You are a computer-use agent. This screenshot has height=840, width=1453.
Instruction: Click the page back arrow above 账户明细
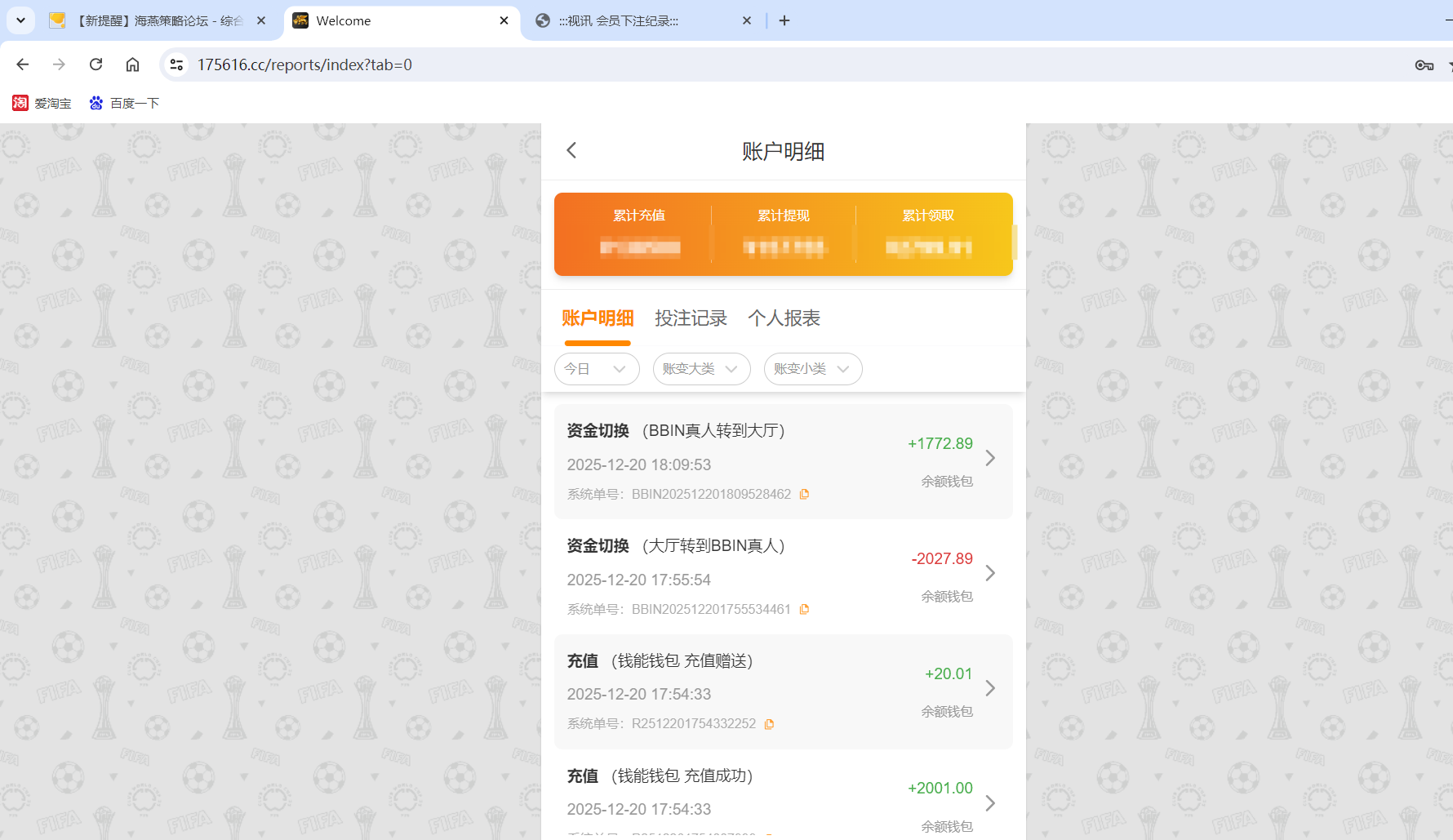click(571, 150)
